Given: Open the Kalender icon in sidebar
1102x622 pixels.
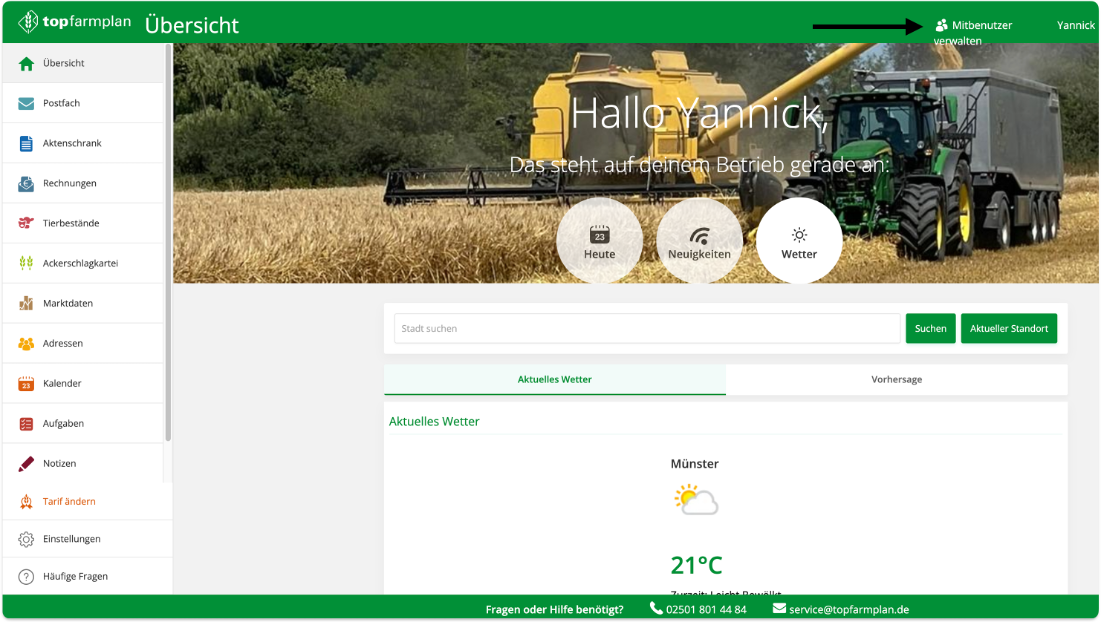Looking at the screenshot, I should (26, 383).
